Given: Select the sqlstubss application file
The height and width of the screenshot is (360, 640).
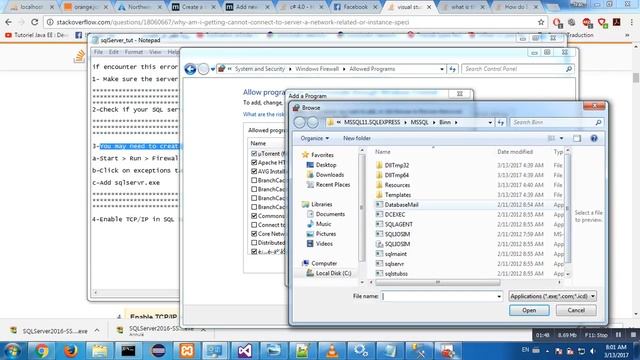Looking at the screenshot, I should [x=396, y=273].
